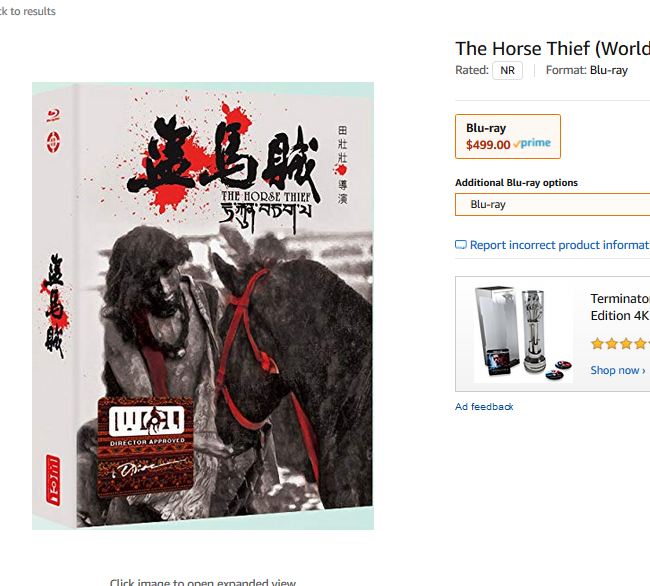
Task: Open the Terminator collector's edition ad image
Action: tap(523, 334)
